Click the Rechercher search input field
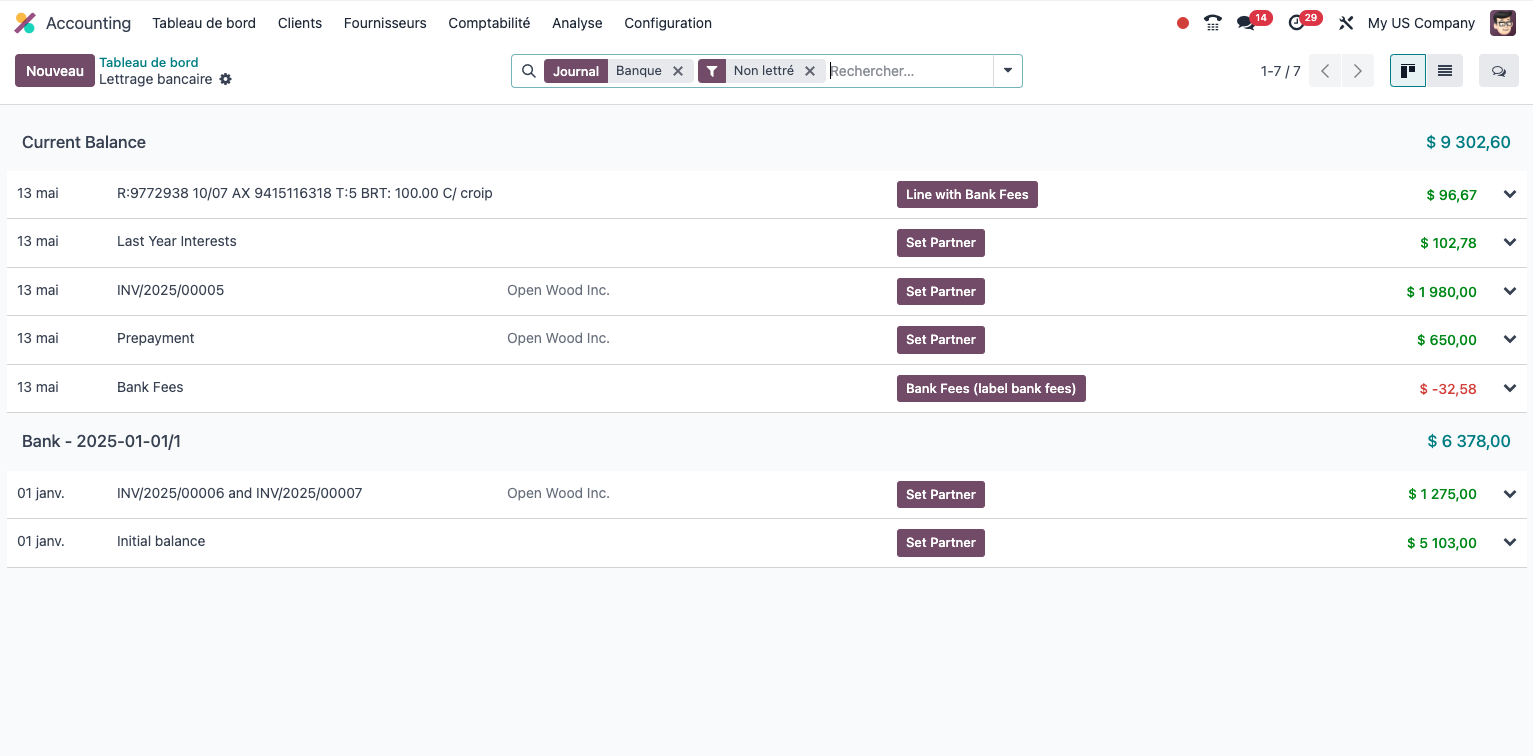The image size is (1533, 756). (909, 71)
